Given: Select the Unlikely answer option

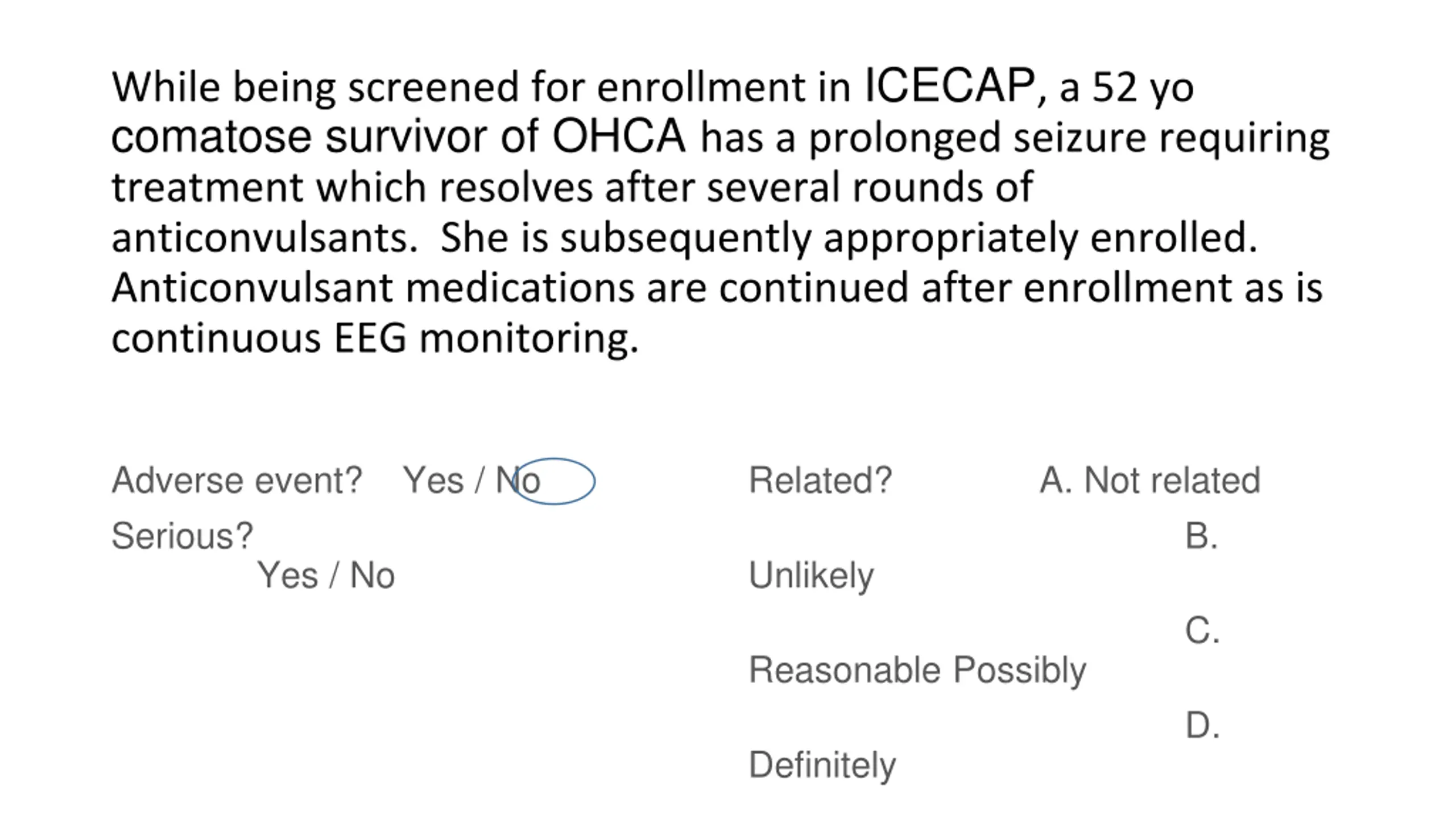Looking at the screenshot, I should point(811,576).
